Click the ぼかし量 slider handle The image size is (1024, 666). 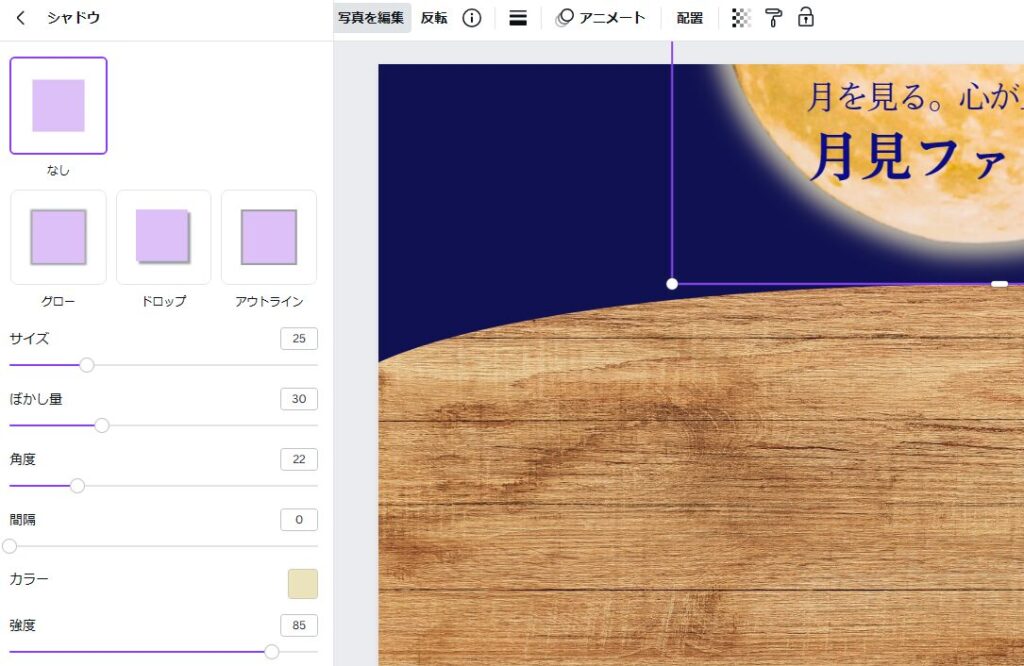click(101, 426)
